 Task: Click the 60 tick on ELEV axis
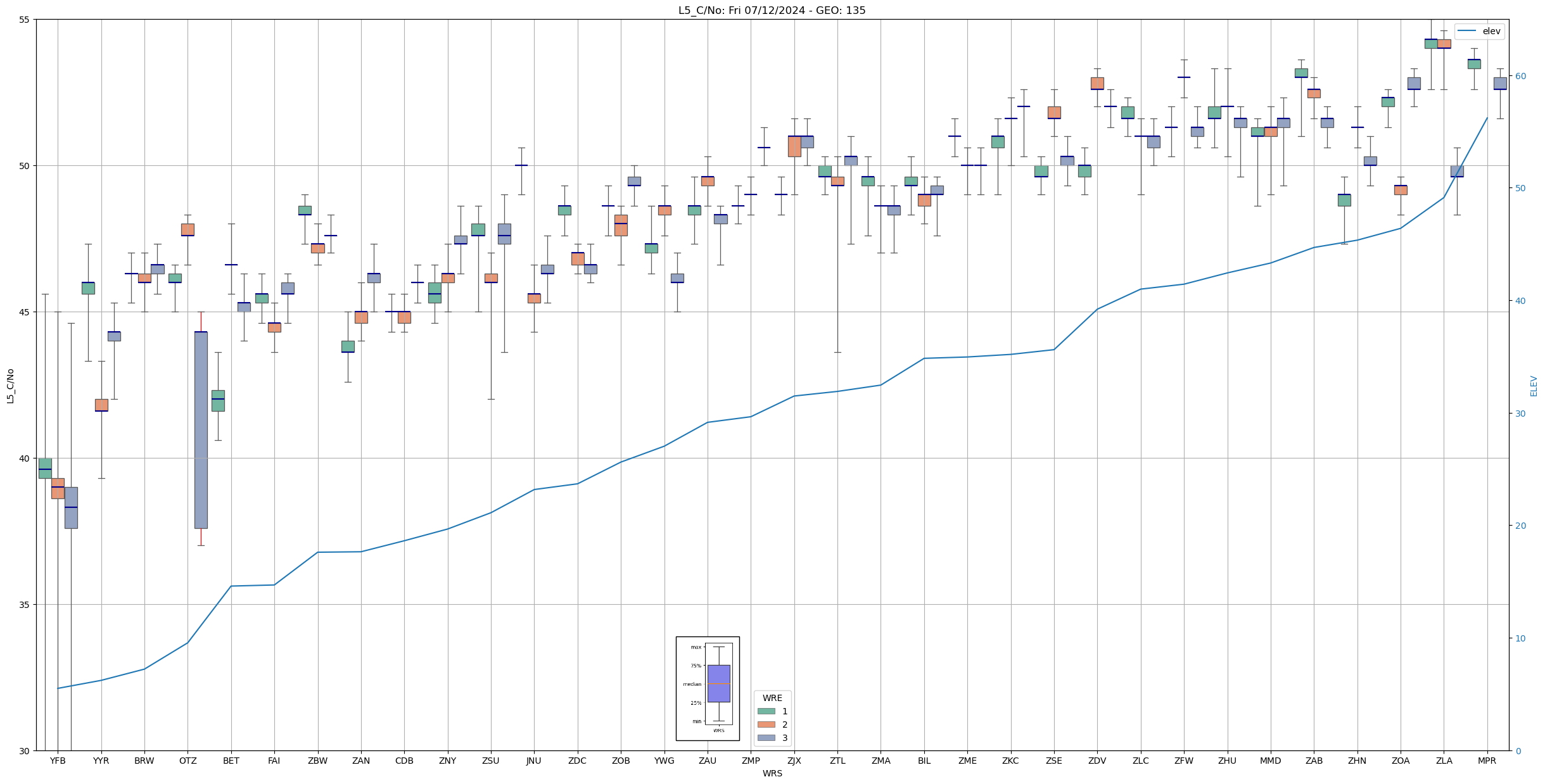[x=1520, y=76]
